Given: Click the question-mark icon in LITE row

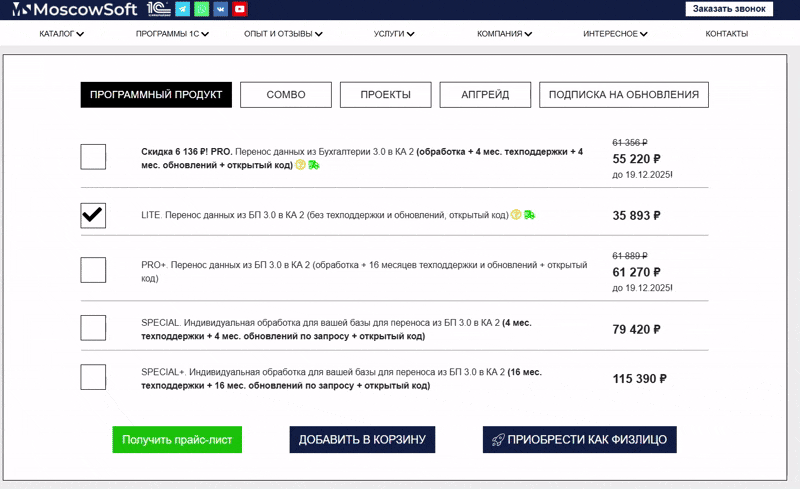Looking at the screenshot, I should click(x=516, y=215).
